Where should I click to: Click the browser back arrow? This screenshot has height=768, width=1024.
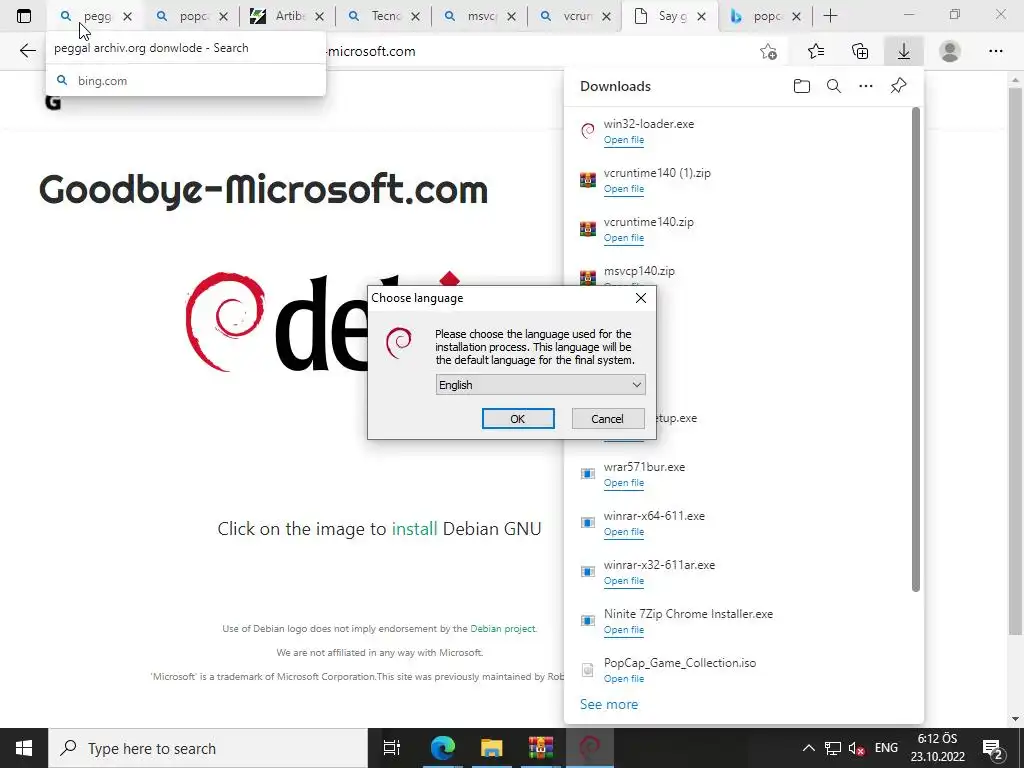coord(27,51)
